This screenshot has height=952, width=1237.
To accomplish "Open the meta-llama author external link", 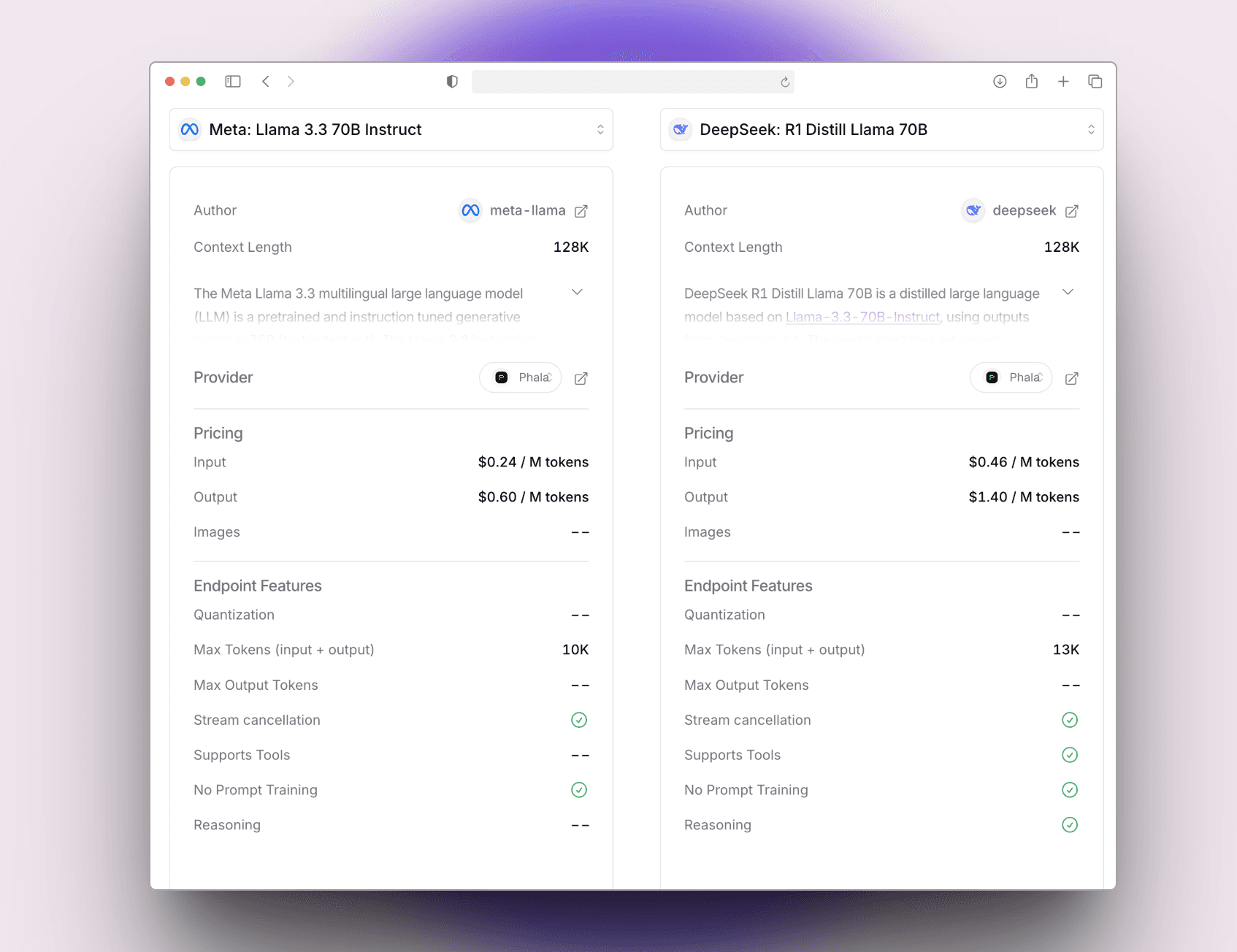I will [x=581, y=212].
